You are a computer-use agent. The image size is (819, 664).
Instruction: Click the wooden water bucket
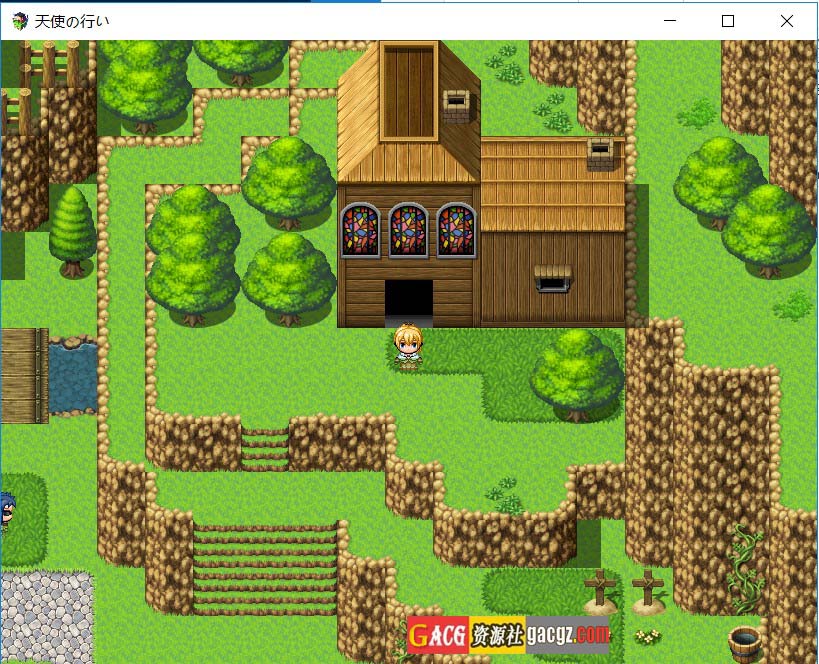[x=744, y=641]
